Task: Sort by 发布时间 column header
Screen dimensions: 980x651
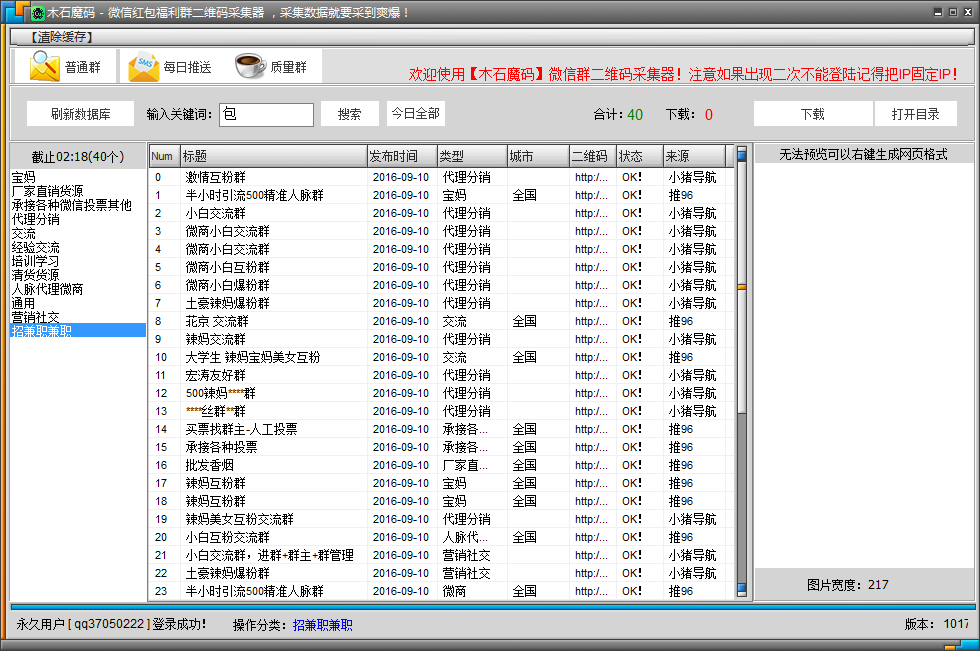Action: click(401, 156)
